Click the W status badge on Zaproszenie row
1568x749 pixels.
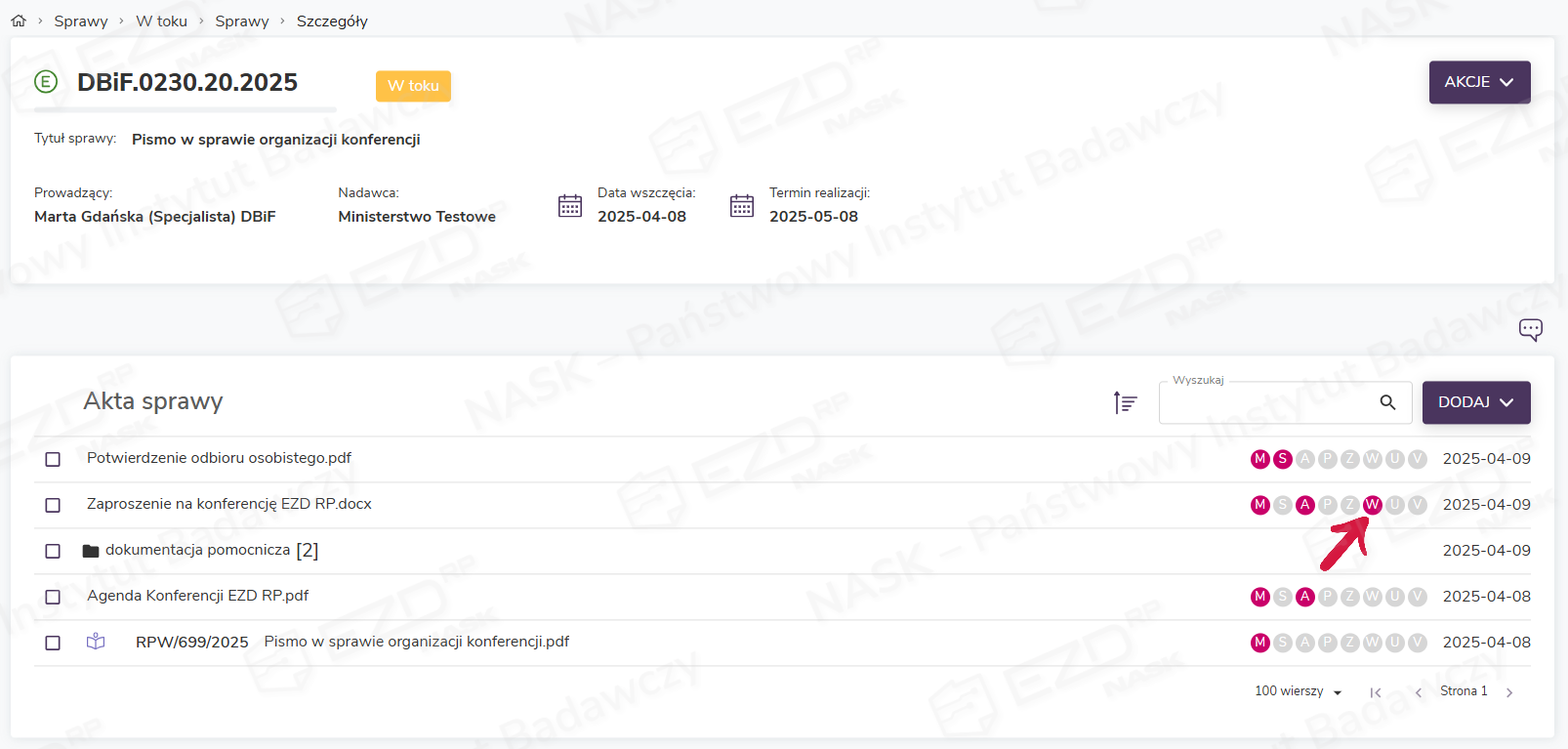pos(1372,505)
